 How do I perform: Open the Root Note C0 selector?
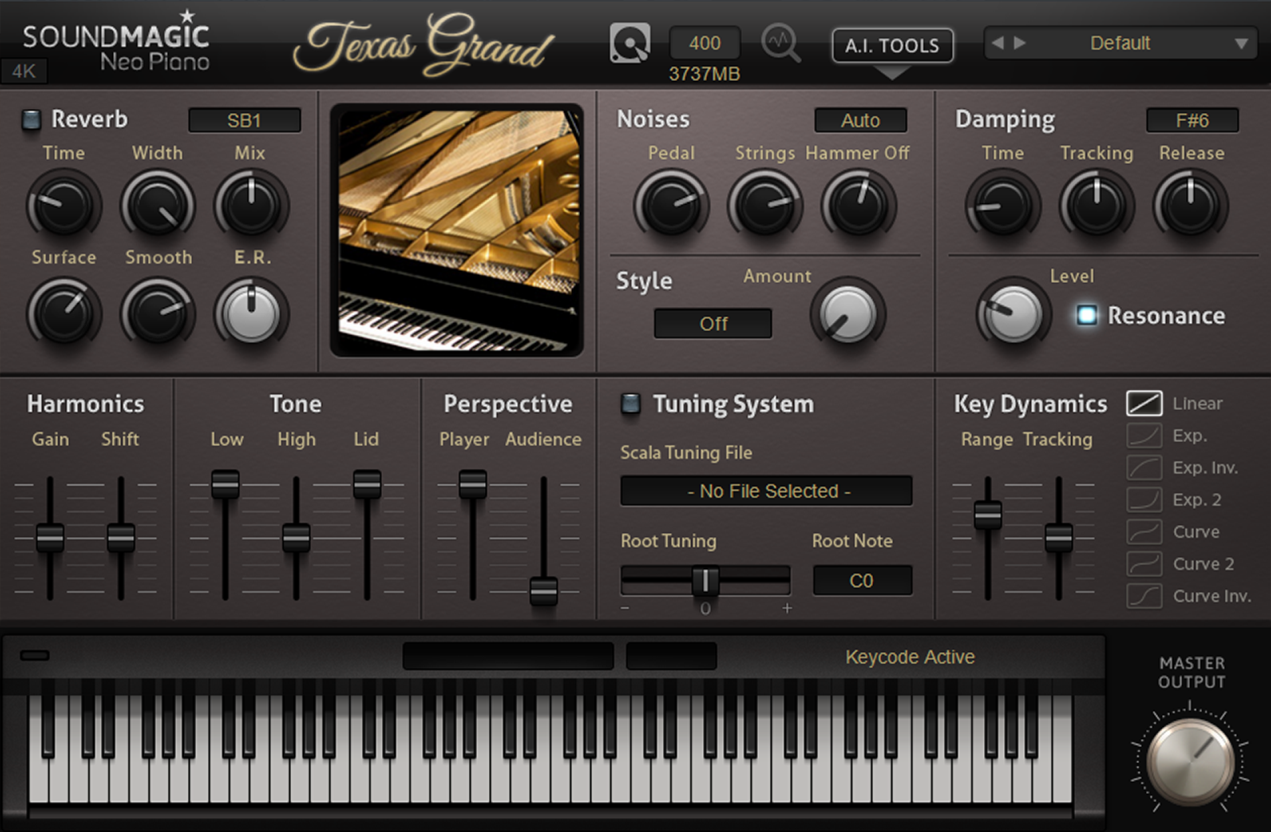tap(862, 580)
